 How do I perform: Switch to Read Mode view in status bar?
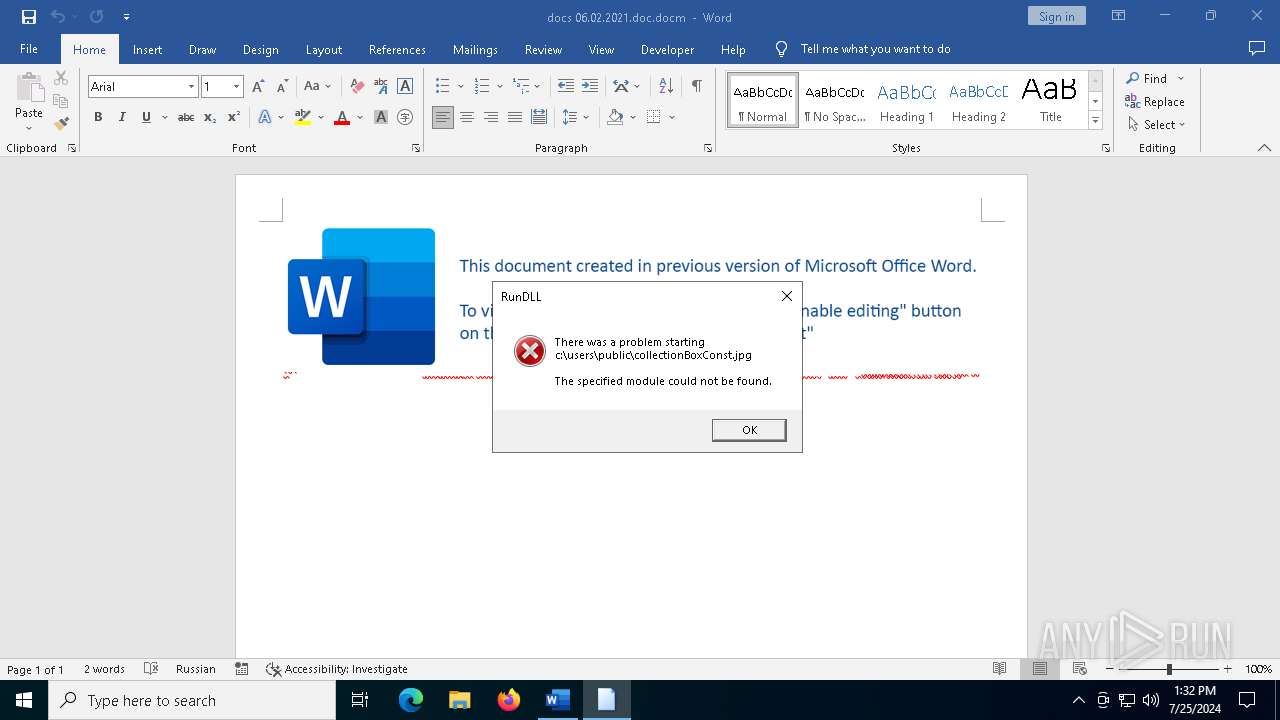tap(999, 669)
